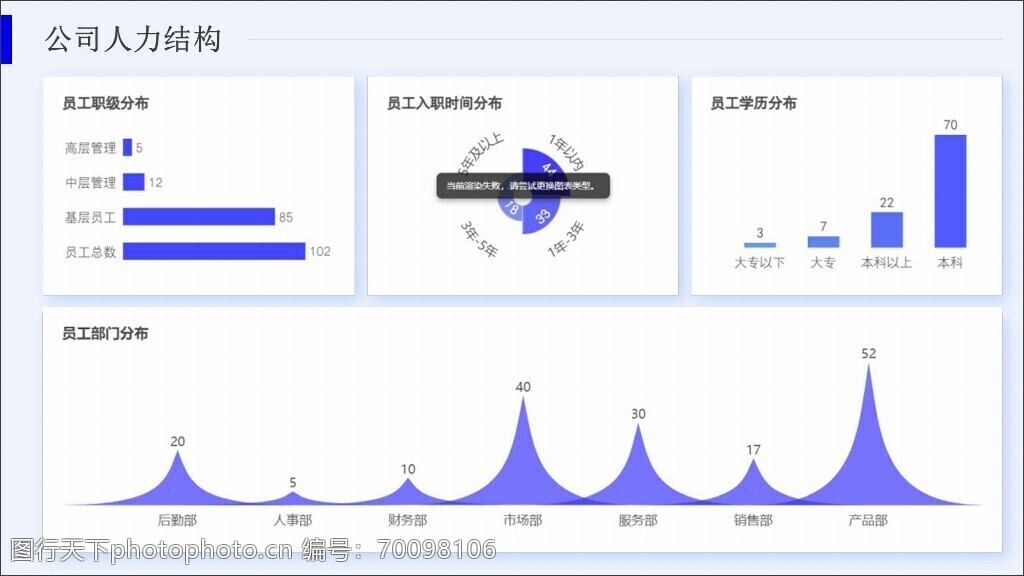Screen dimensions: 1024x576
Task: Select the 本科以上 column showing 22
Action: tap(886, 230)
